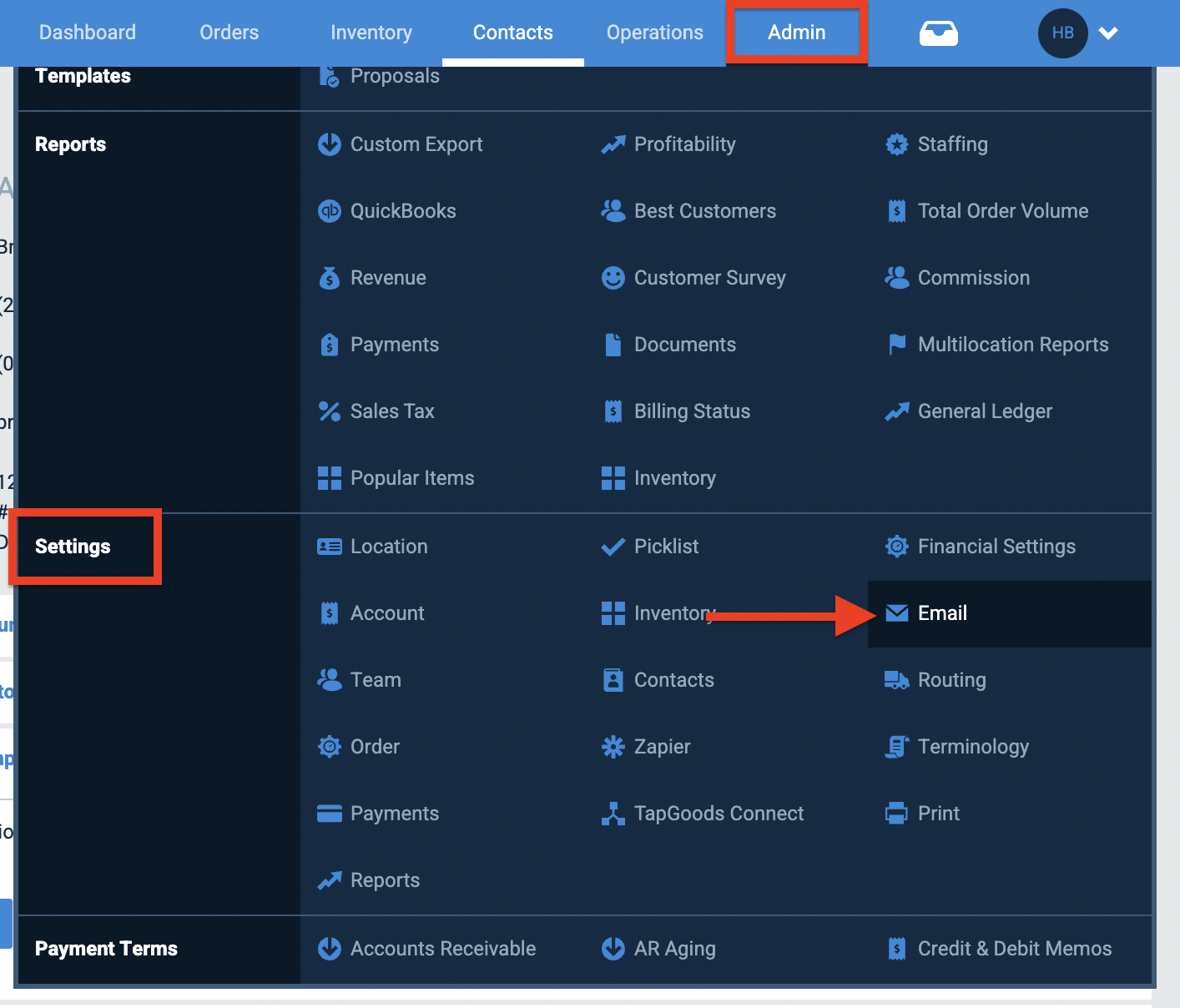Screen dimensions: 1180x1008
Task: Click the Location ID card icon
Action: tap(330, 547)
